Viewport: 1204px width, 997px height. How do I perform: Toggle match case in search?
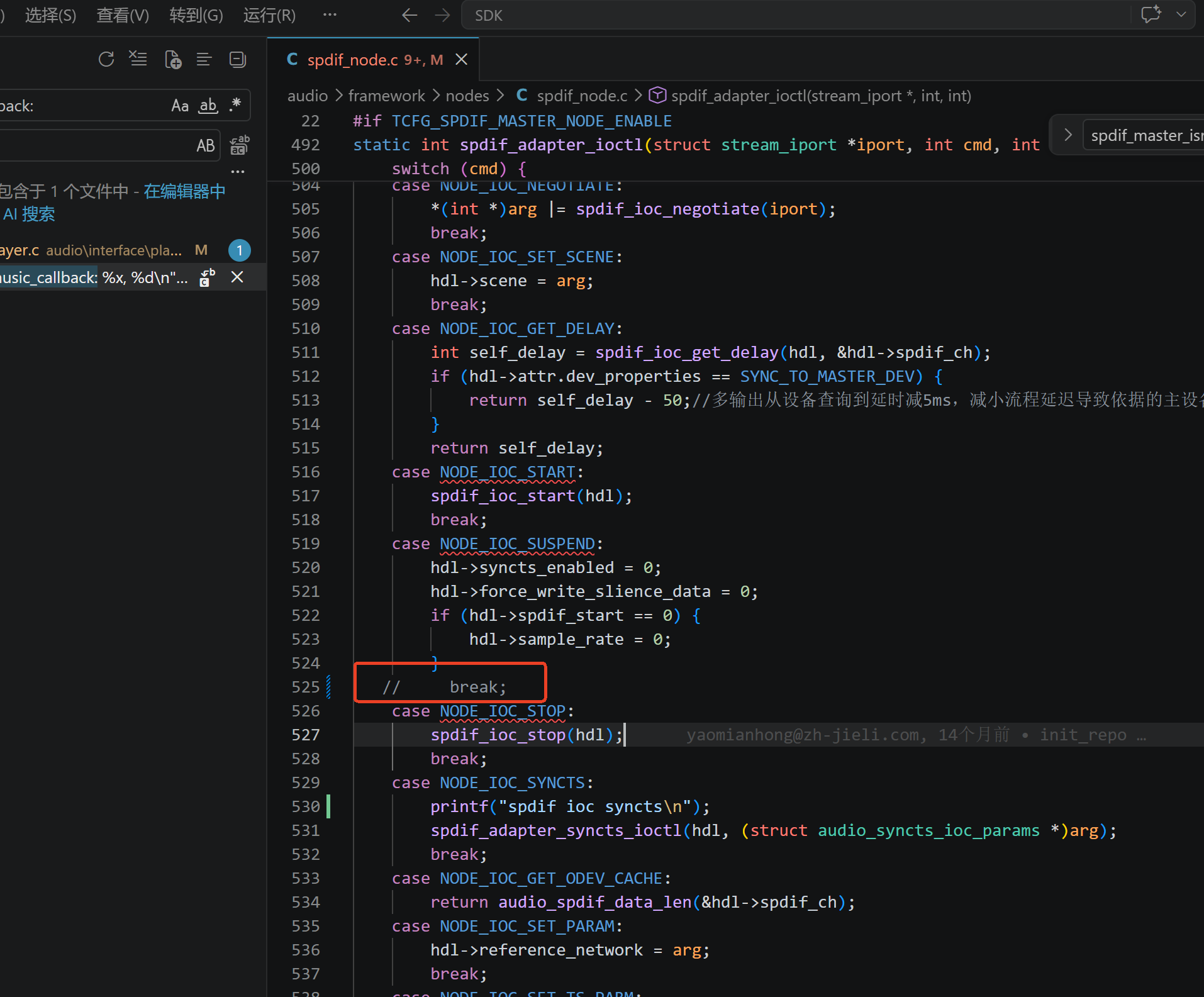click(180, 105)
